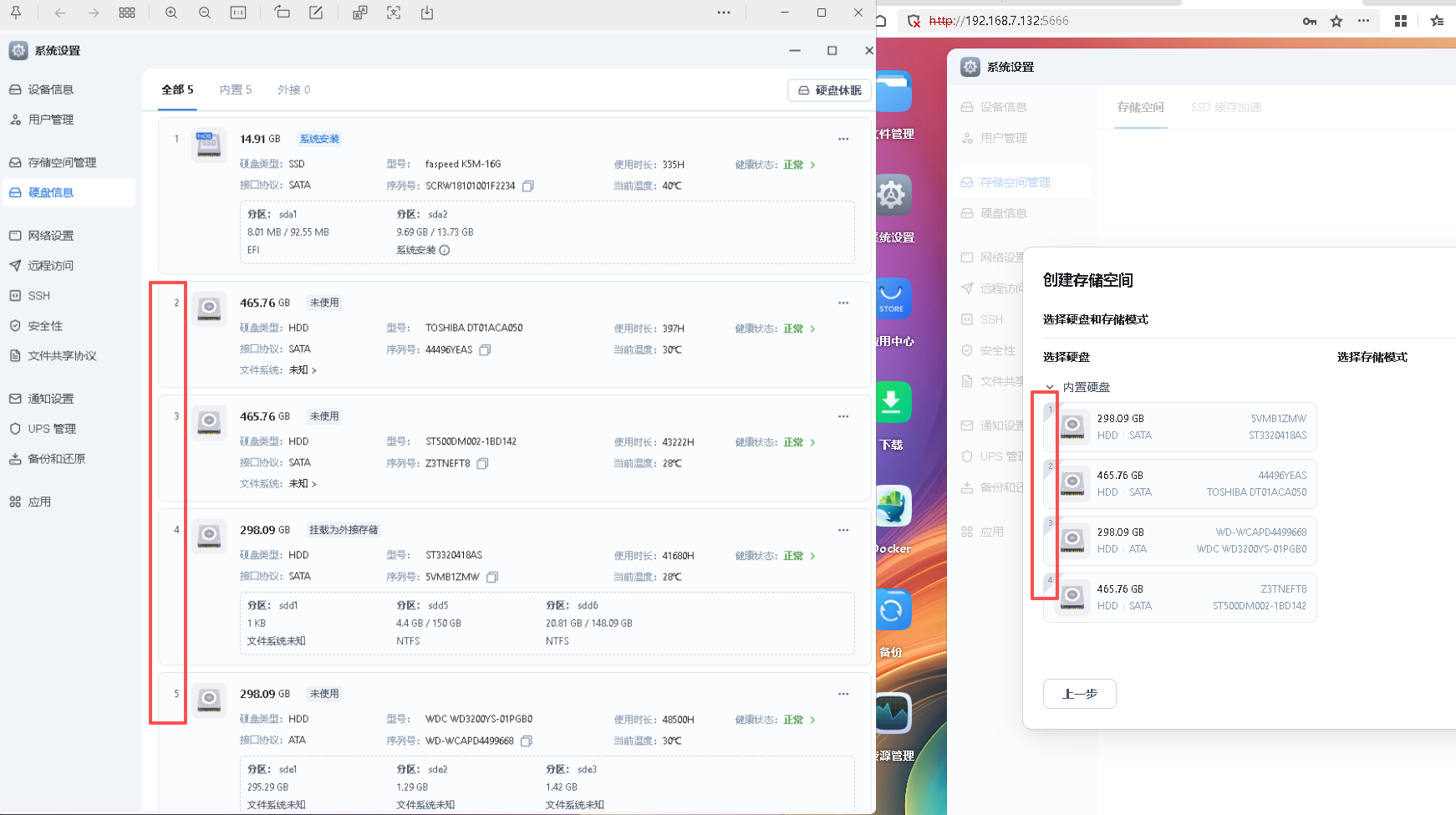Click the pin window icon in viewer toolbar
Screen dimensions: 1456x815
tap(16, 13)
